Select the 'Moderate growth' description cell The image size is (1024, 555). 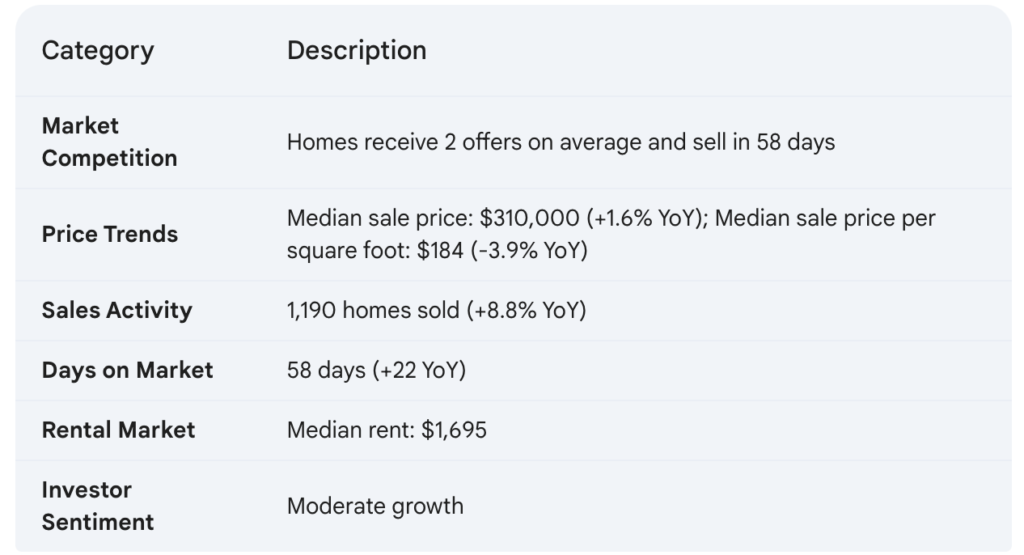375,506
